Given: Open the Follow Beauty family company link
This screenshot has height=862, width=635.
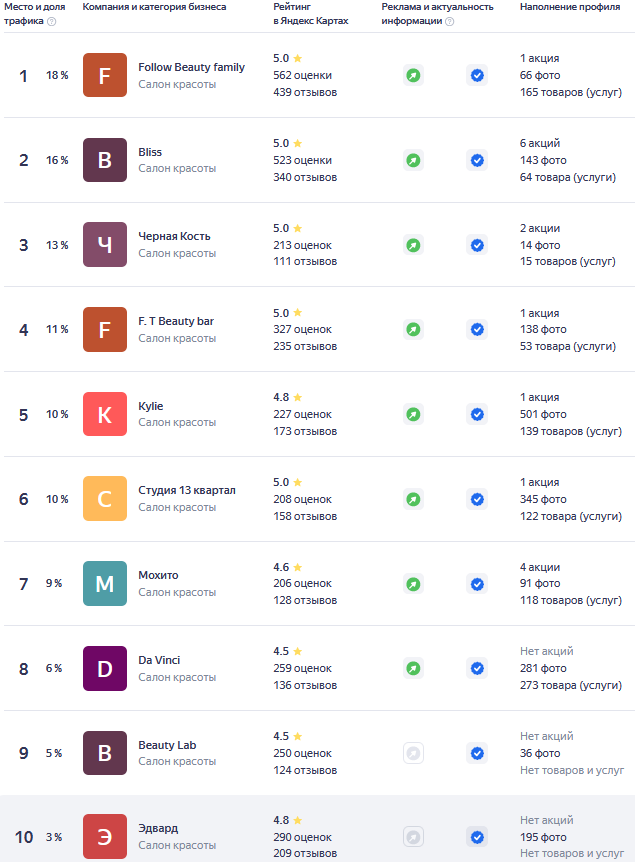Looking at the screenshot, I should pyautogui.click(x=191, y=67).
